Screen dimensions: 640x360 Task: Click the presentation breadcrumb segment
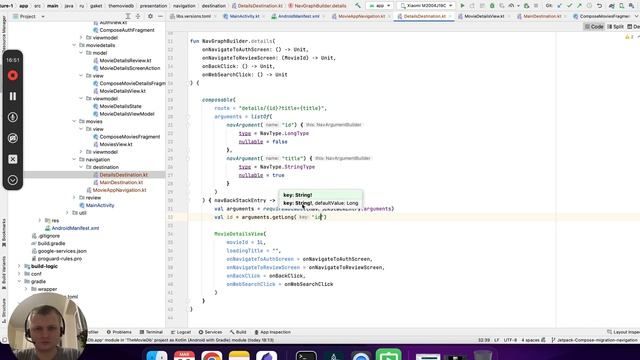click(x=153, y=6)
